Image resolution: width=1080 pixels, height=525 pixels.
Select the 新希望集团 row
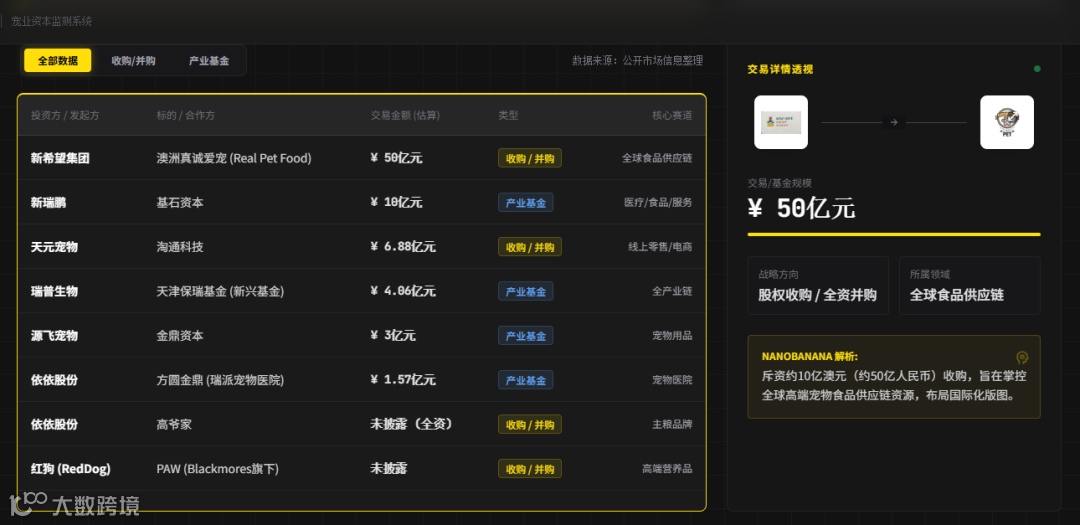tap(362, 158)
